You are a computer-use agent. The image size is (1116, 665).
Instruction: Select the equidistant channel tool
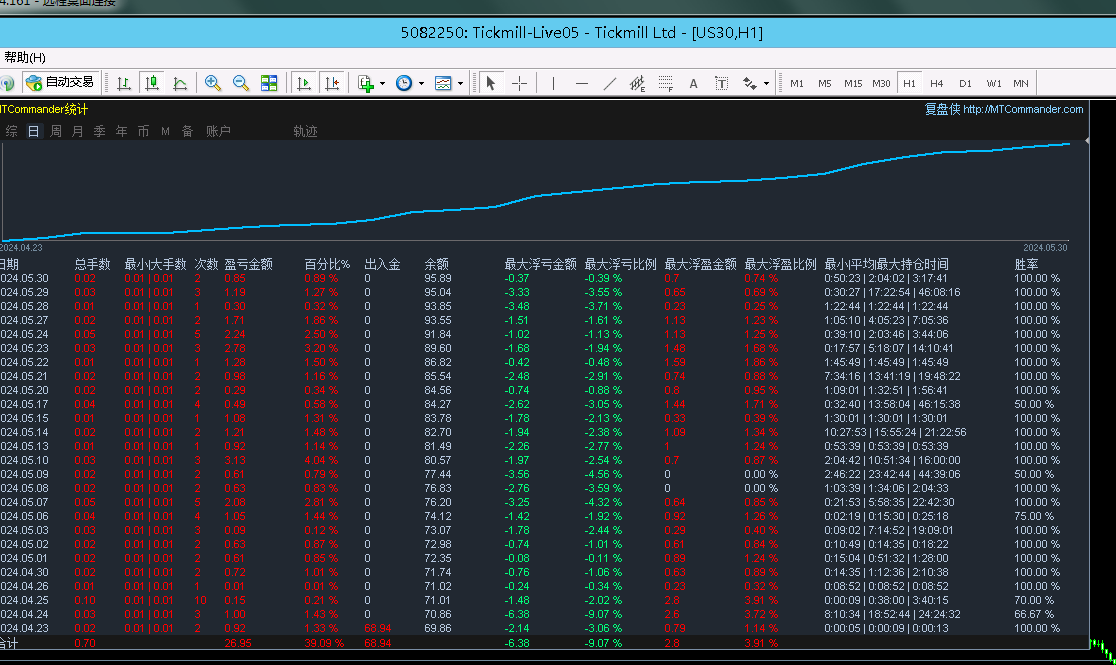tap(637, 83)
